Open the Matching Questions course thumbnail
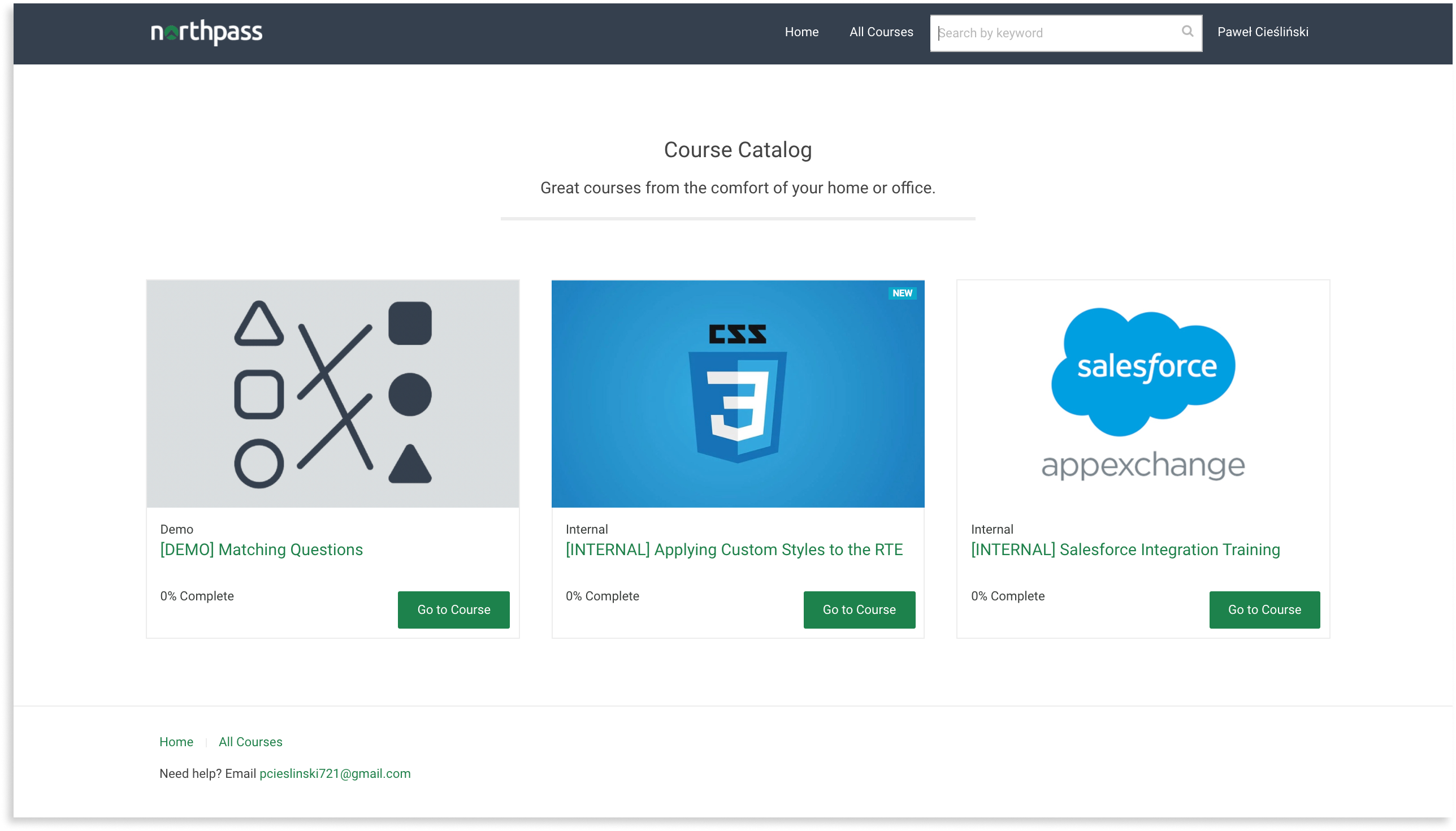The width and height of the screenshot is (1456, 831). point(332,394)
